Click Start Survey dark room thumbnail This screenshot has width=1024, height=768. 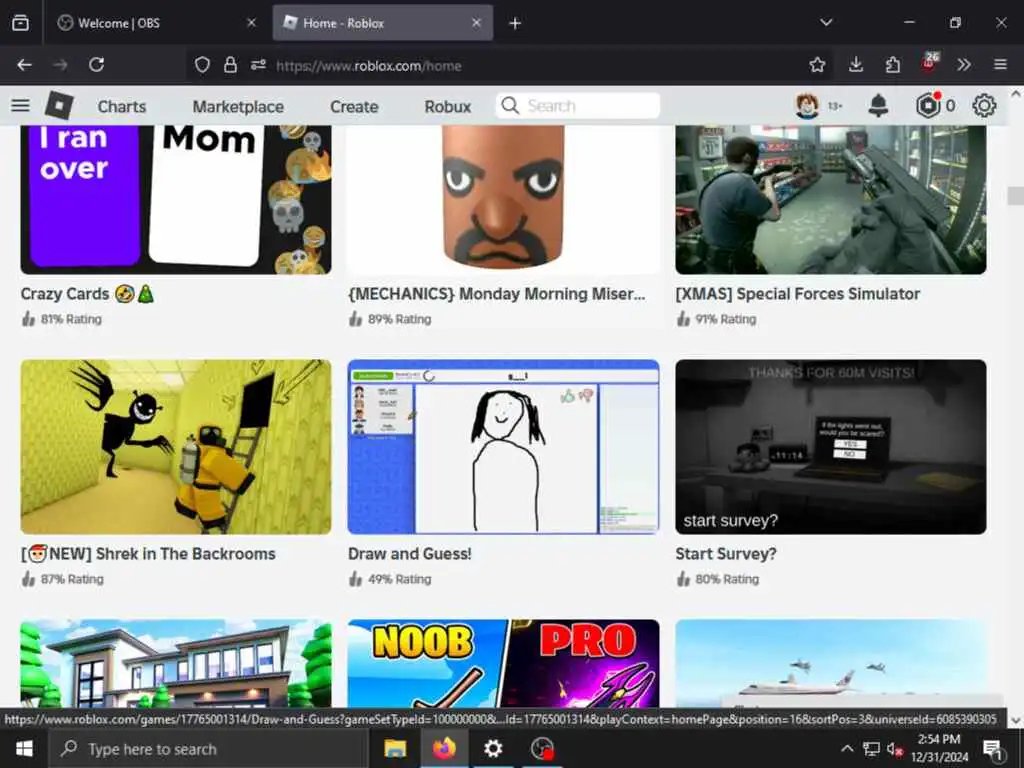[831, 447]
